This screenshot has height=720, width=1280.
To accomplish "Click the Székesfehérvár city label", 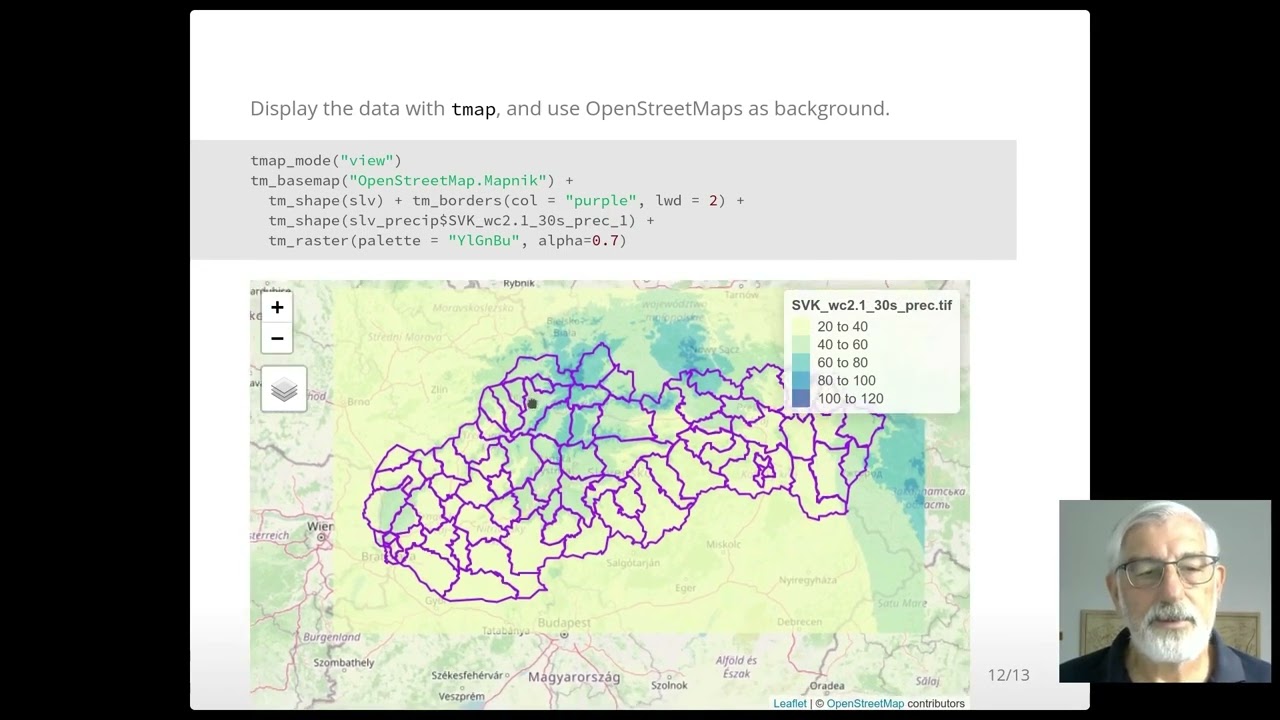I will coord(466,675).
